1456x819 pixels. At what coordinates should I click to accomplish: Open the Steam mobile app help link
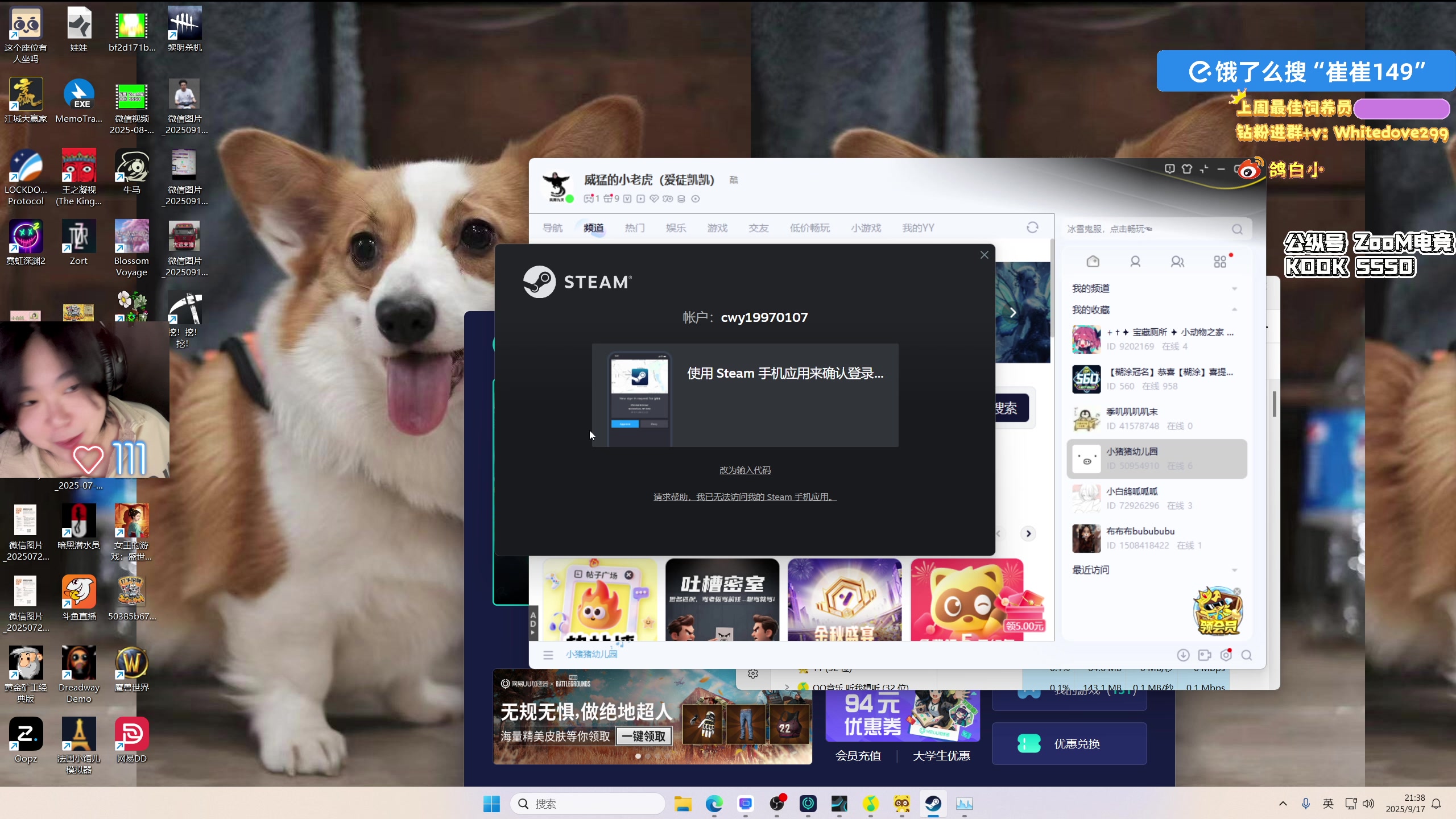[745, 497]
